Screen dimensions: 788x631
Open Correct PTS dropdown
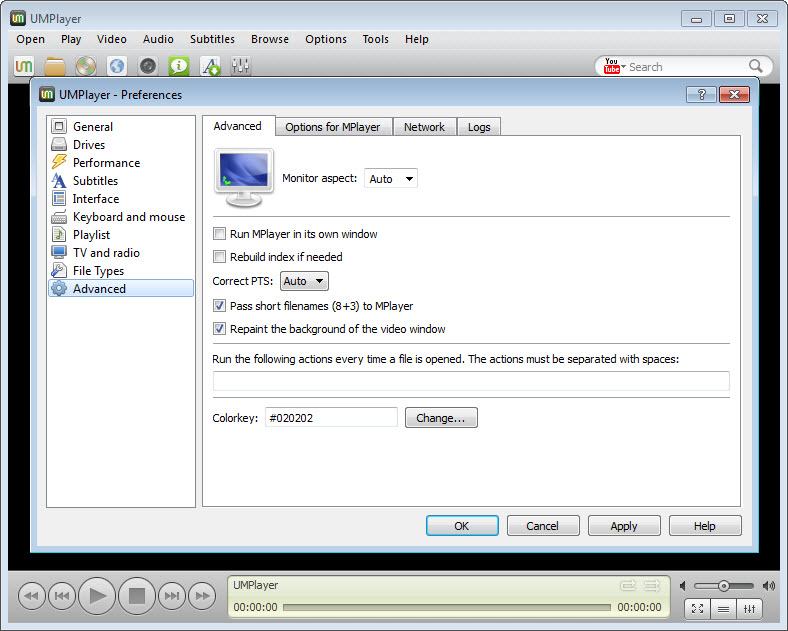(305, 281)
